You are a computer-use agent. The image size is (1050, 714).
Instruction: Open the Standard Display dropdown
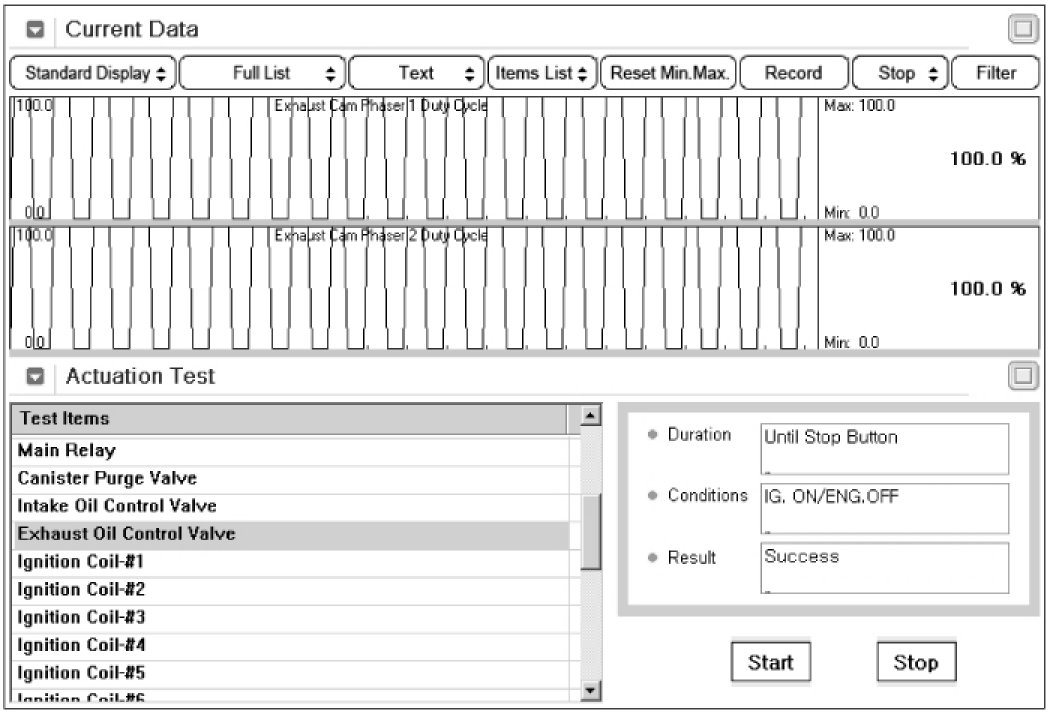click(92, 73)
